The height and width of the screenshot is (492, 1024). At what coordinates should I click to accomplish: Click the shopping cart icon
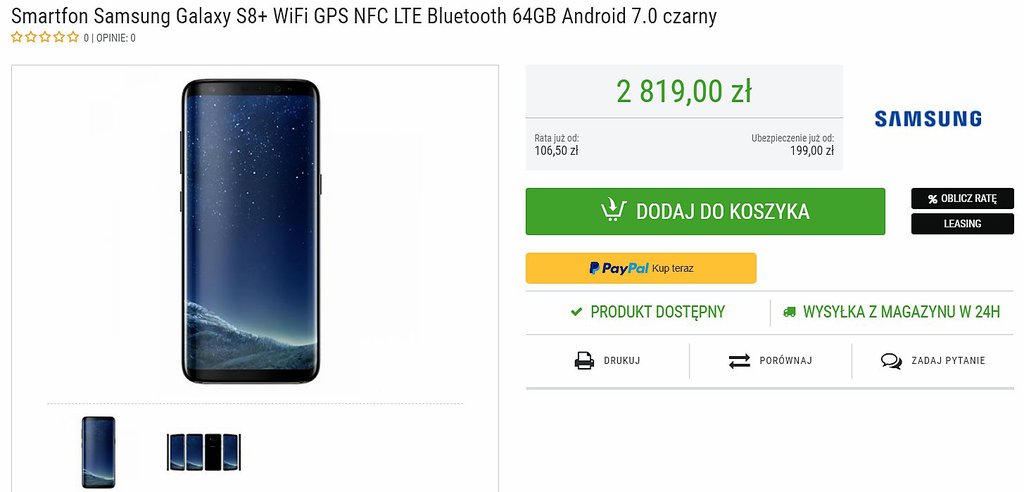613,210
